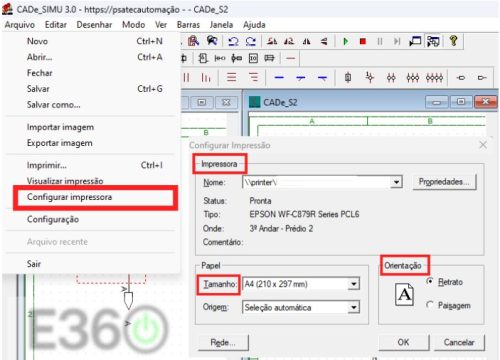Select the three red horizontal lines icon

pos(232,77)
